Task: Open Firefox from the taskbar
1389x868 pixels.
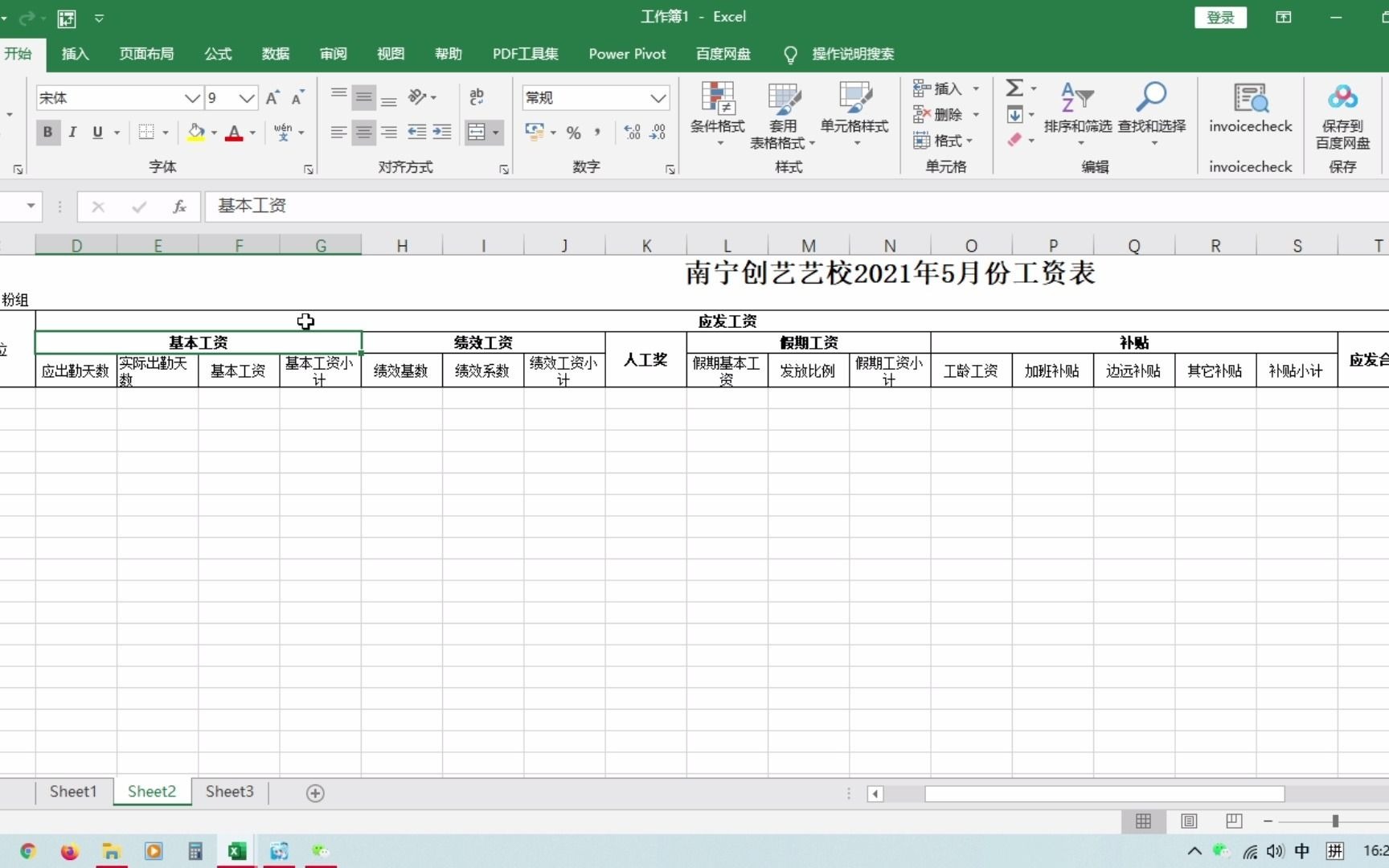Action: 70,851
